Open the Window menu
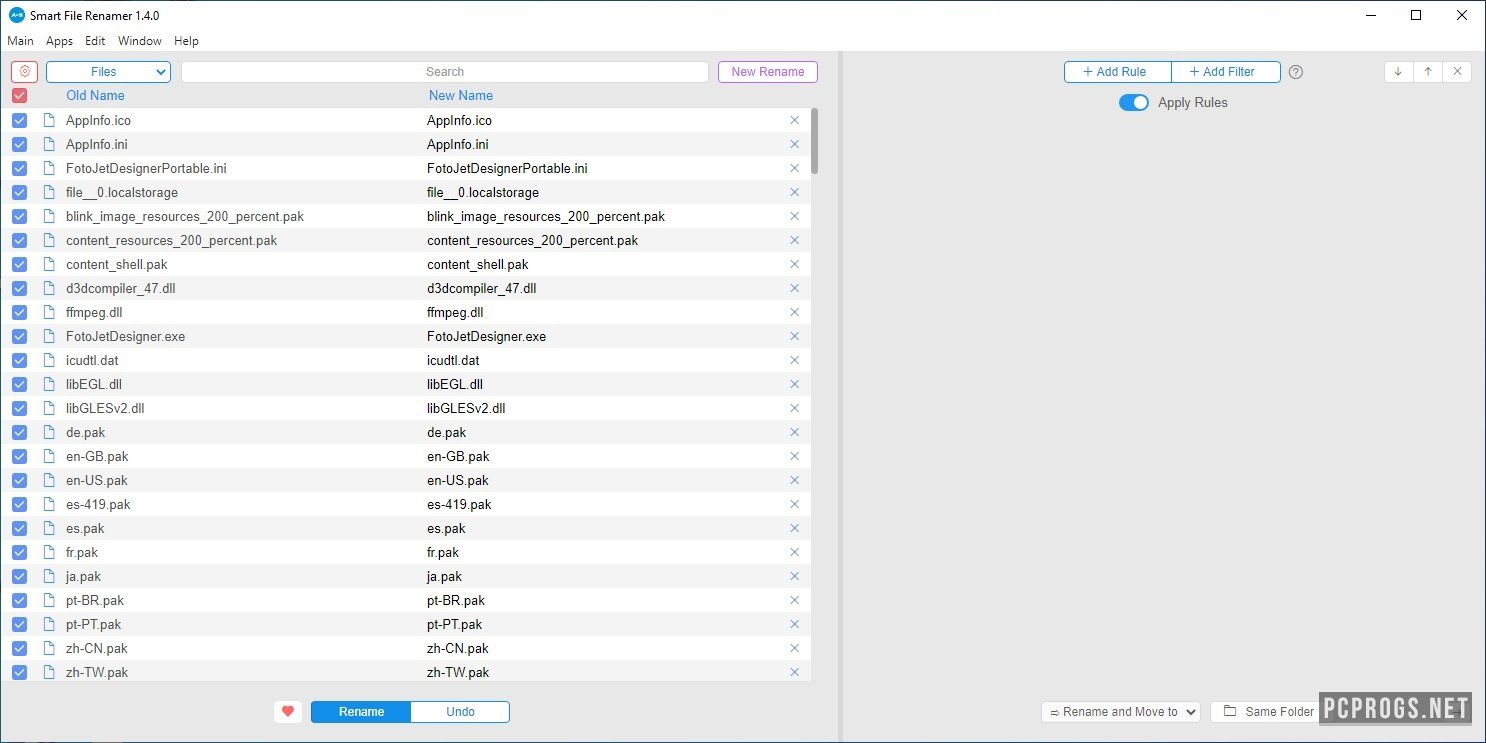Viewport: 1486px width, 743px height. click(x=140, y=41)
